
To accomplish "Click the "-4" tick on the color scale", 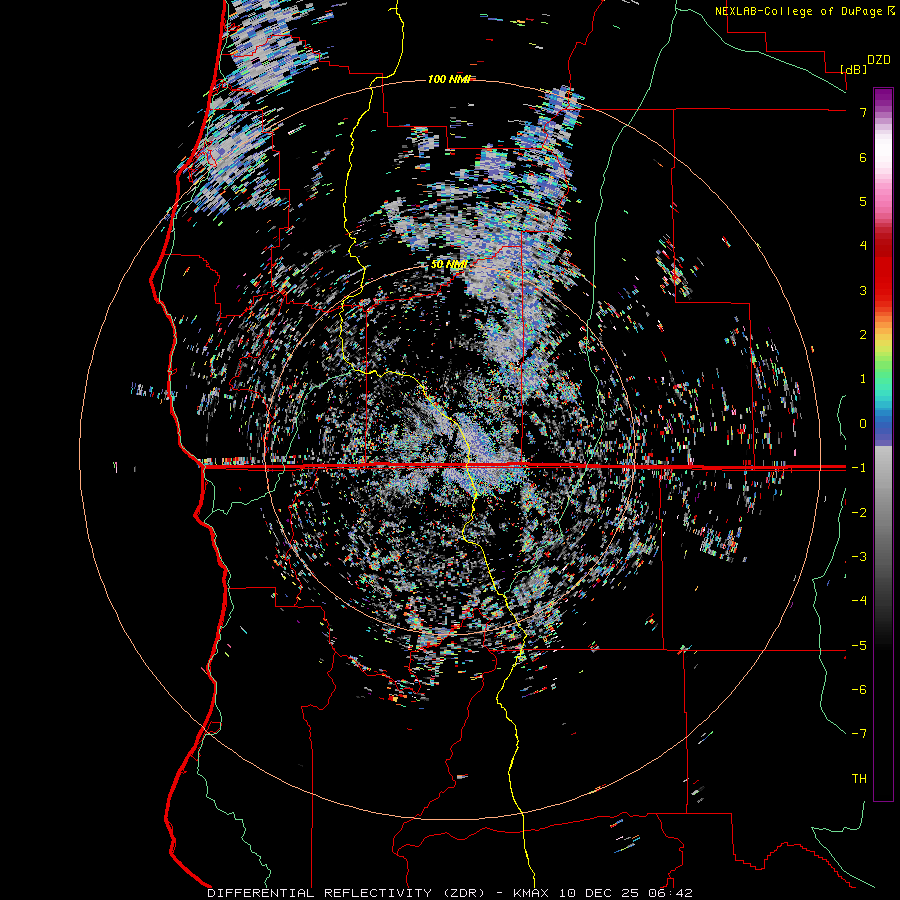I will click(859, 600).
